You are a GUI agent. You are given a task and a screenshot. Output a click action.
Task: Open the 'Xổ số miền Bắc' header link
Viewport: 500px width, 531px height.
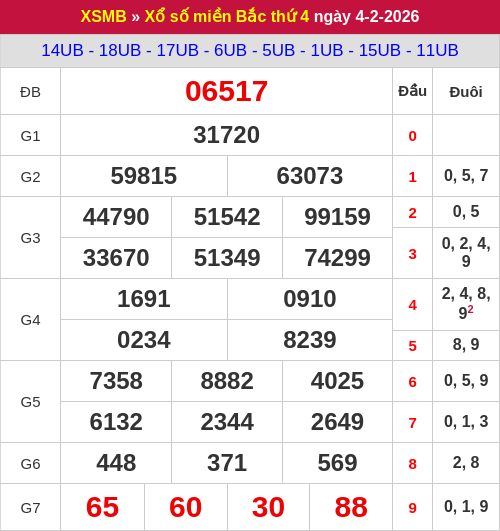[x=205, y=16]
